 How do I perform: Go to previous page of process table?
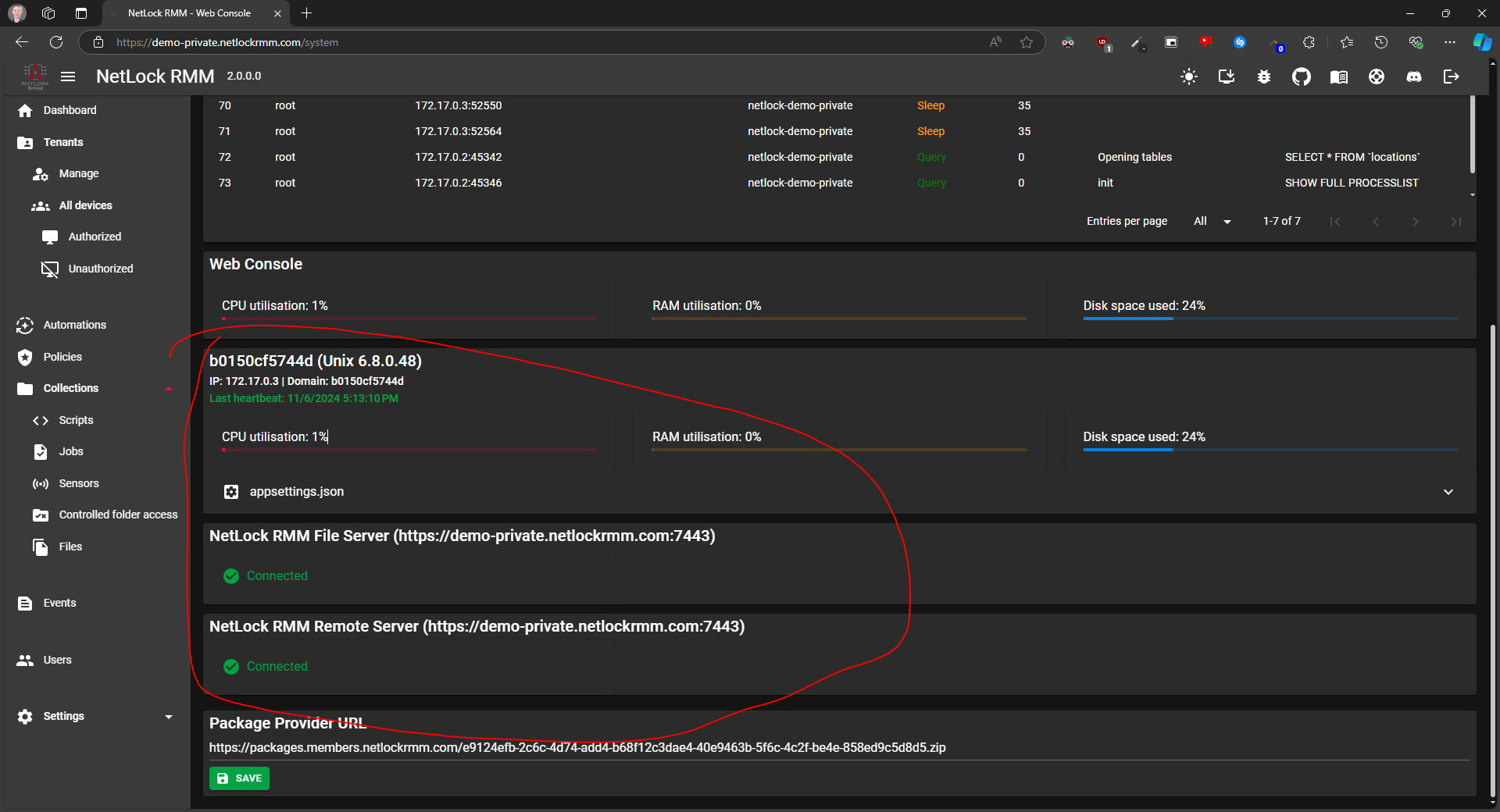[1376, 222]
